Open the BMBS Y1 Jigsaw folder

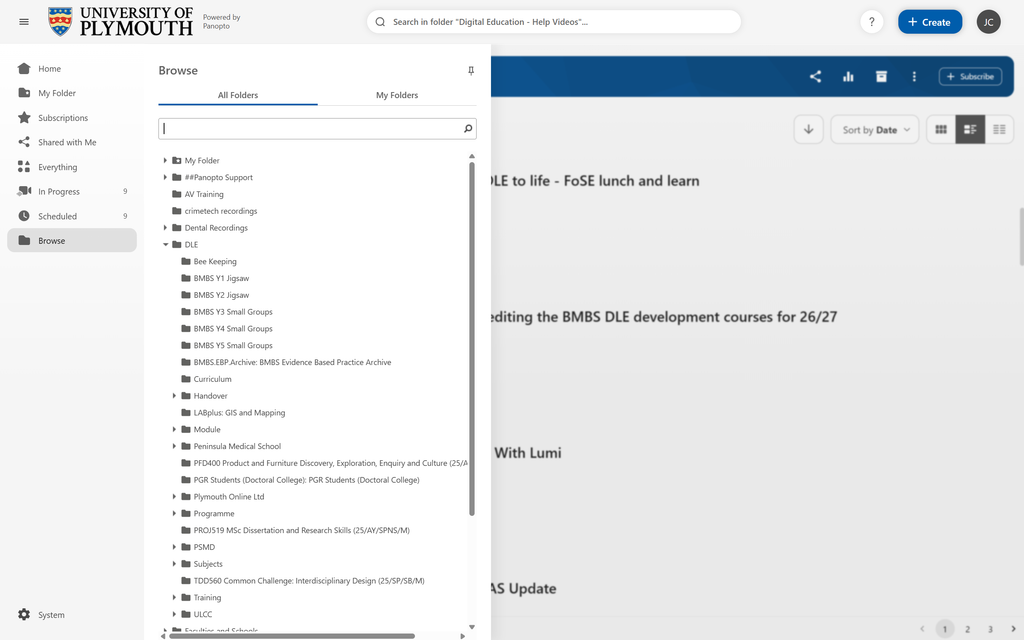tap(216, 278)
